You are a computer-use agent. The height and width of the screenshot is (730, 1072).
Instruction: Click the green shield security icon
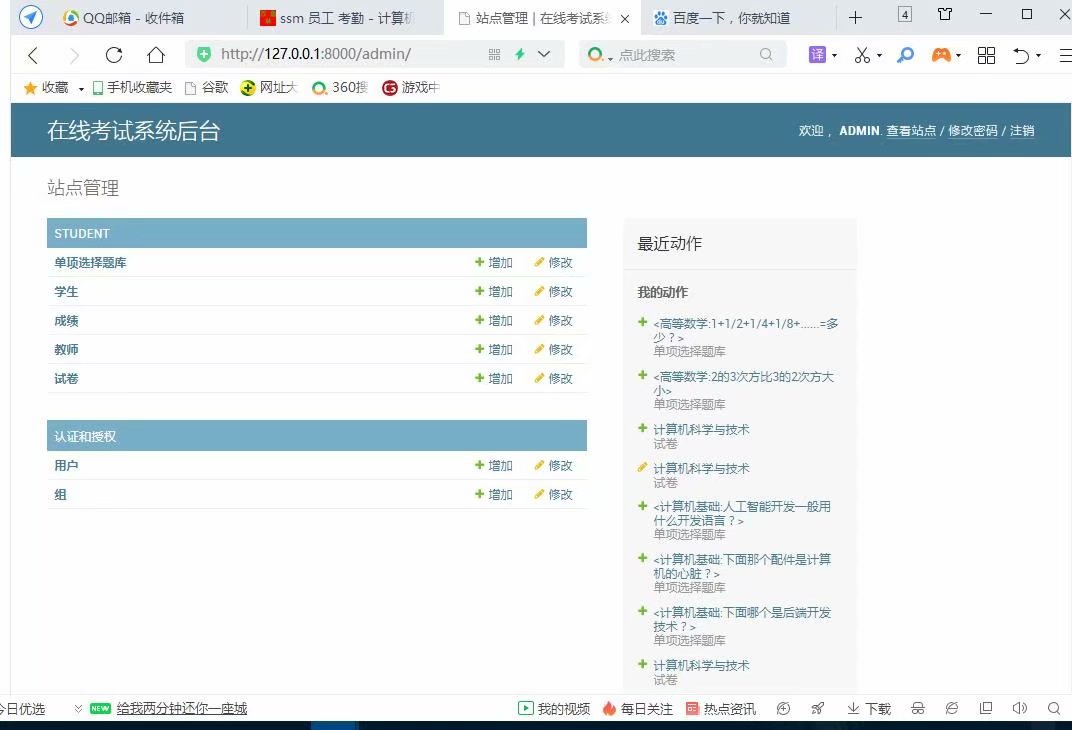(x=204, y=54)
